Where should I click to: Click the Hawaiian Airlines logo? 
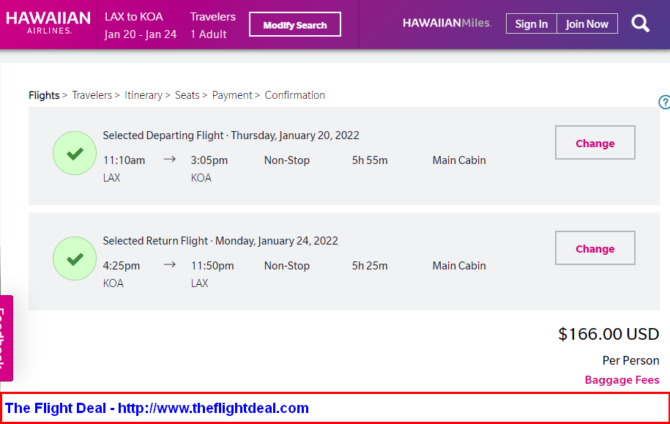(x=48, y=23)
